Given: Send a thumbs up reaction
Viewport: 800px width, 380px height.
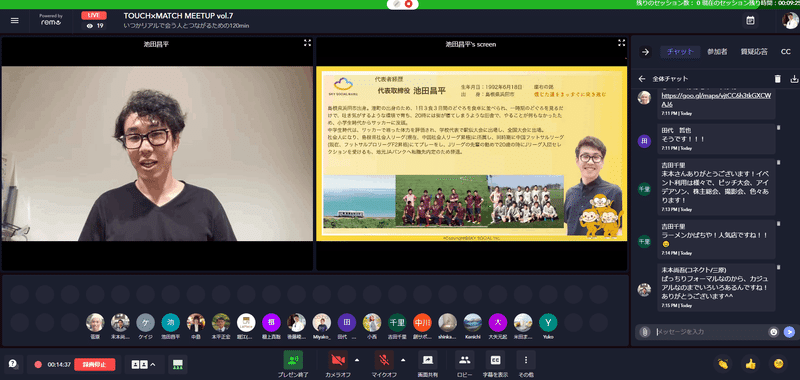Looking at the screenshot, I should (750, 364).
